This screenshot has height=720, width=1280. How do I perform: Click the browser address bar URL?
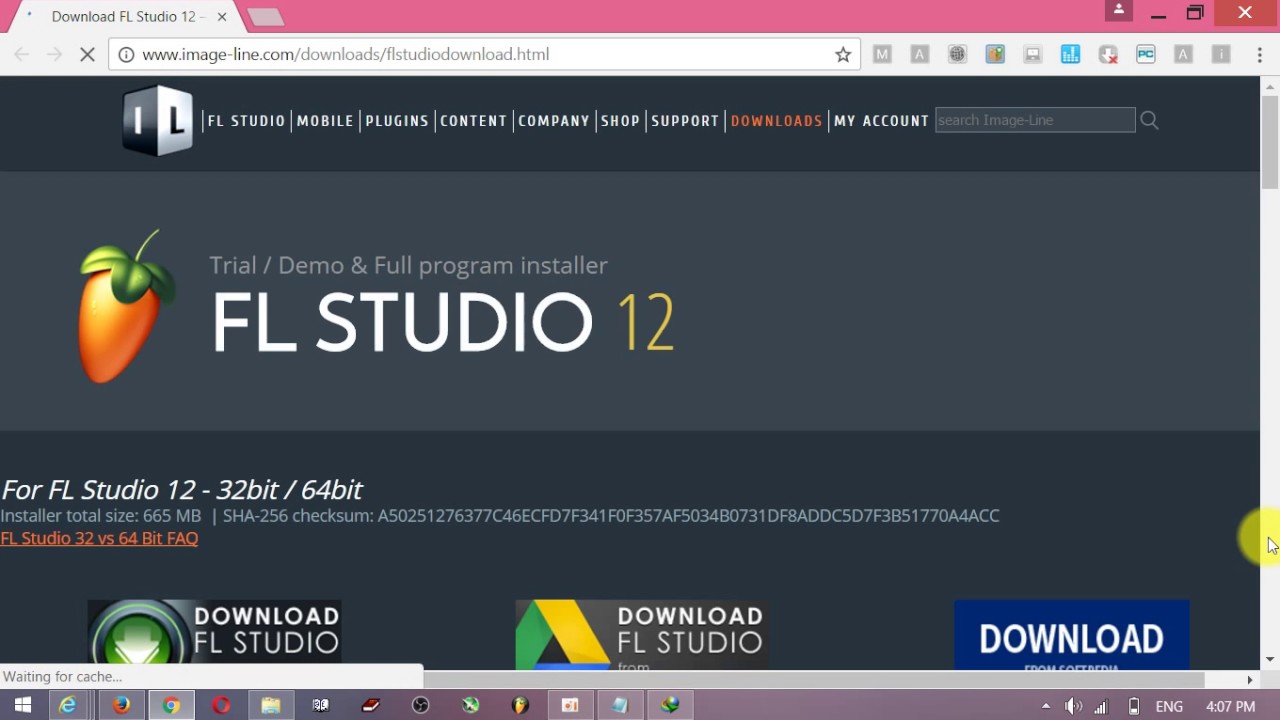(346, 55)
